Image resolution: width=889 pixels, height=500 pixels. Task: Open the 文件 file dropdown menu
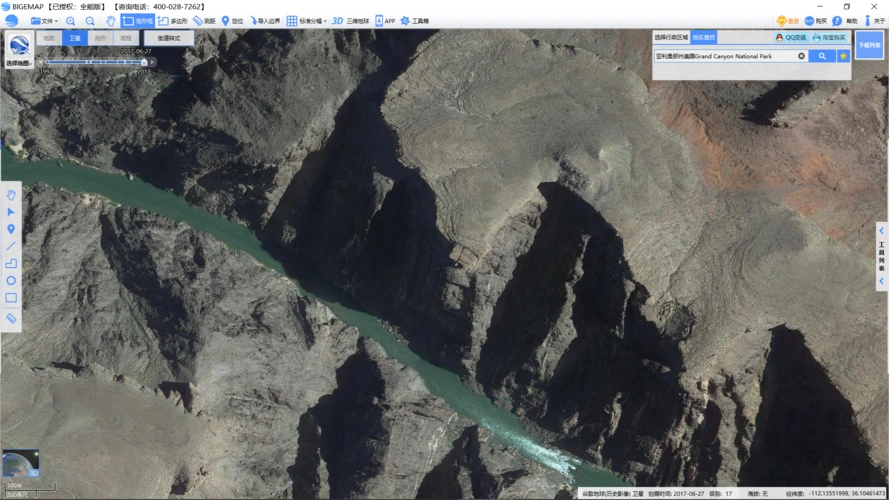[44, 20]
